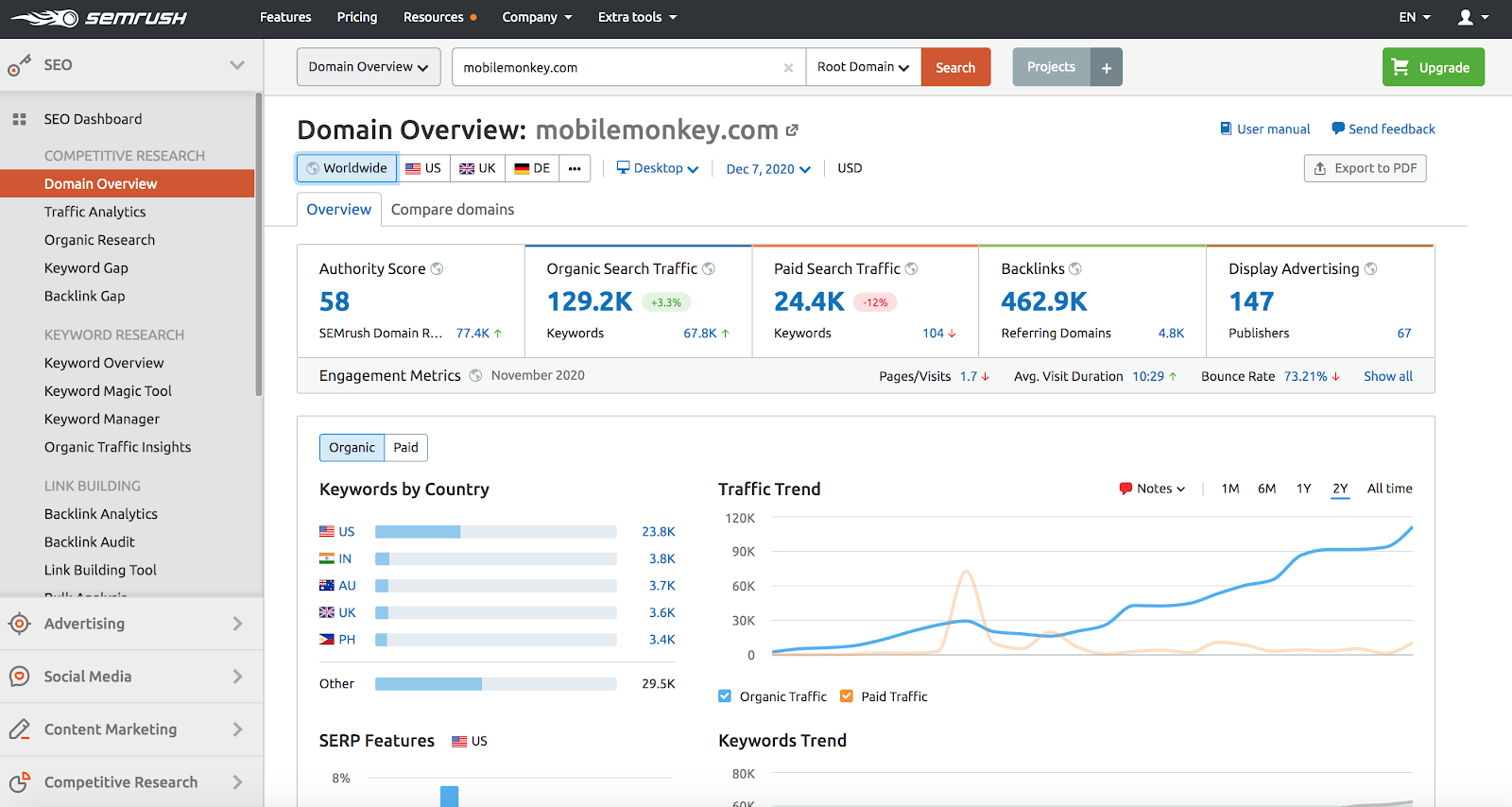Switch to the Overview tab

coord(339,210)
